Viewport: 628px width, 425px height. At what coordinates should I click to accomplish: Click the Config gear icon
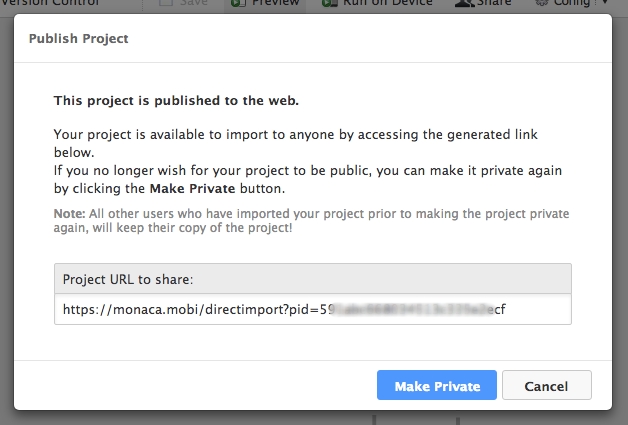542,3
